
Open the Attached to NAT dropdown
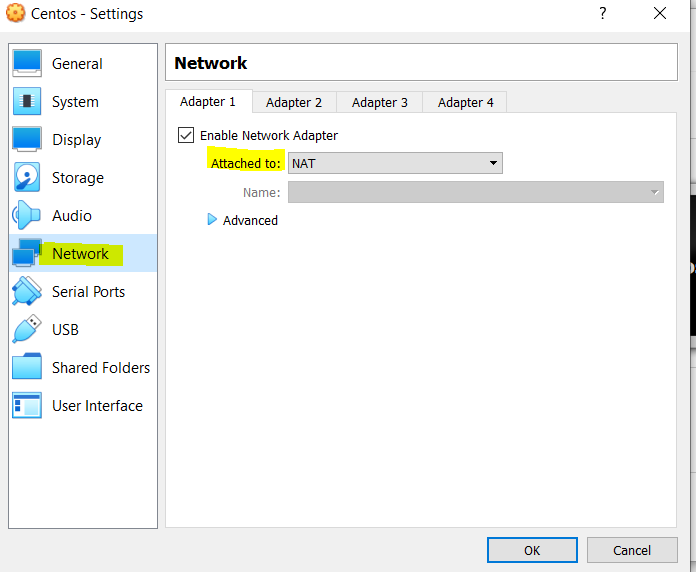click(x=395, y=163)
